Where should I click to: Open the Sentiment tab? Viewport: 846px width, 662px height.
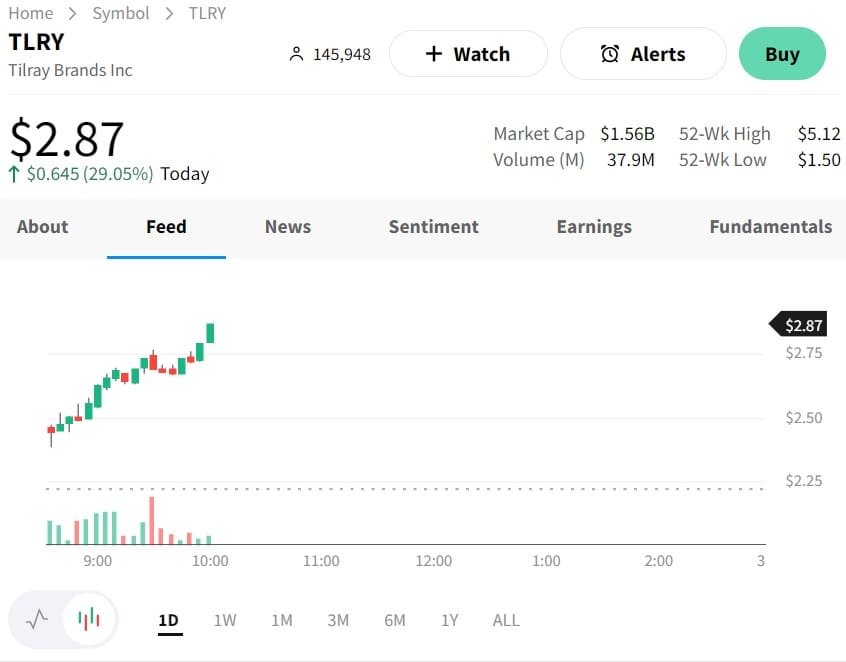click(433, 227)
